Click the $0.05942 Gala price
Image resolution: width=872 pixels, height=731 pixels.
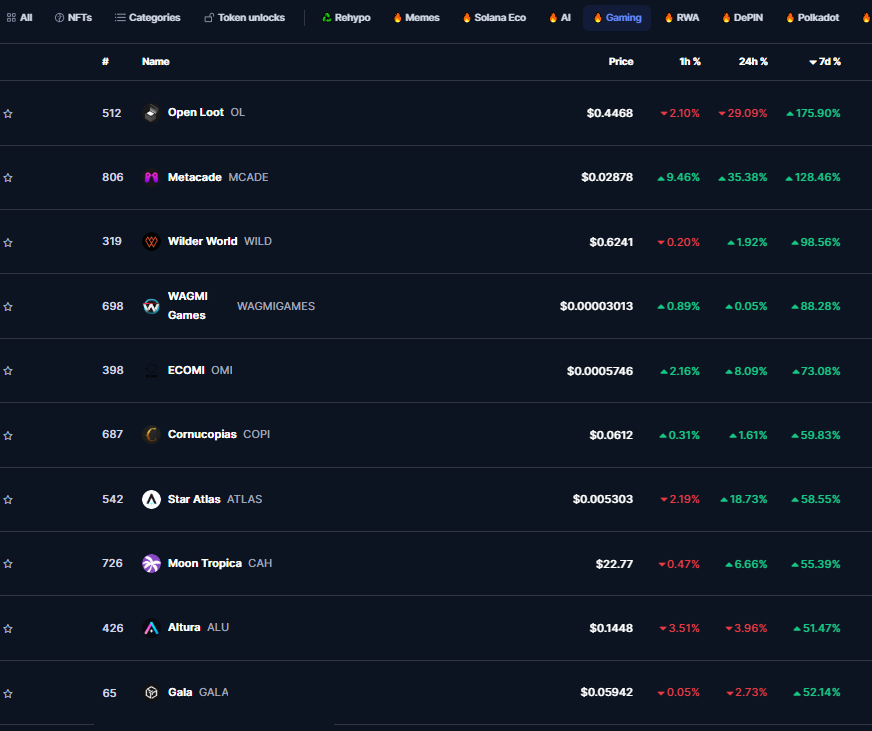tap(607, 692)
